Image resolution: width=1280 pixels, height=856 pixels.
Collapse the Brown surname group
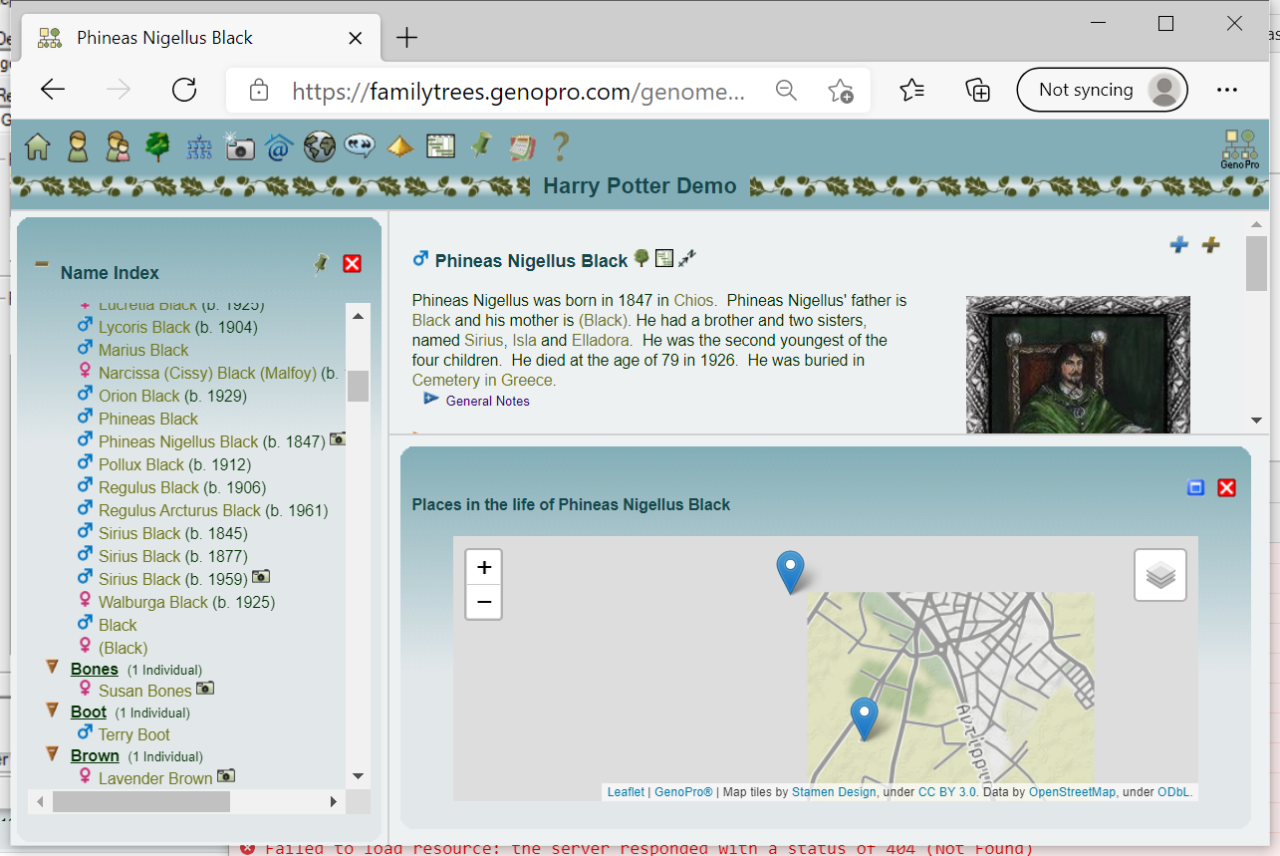pyautogui.click(x=53, y=754)
